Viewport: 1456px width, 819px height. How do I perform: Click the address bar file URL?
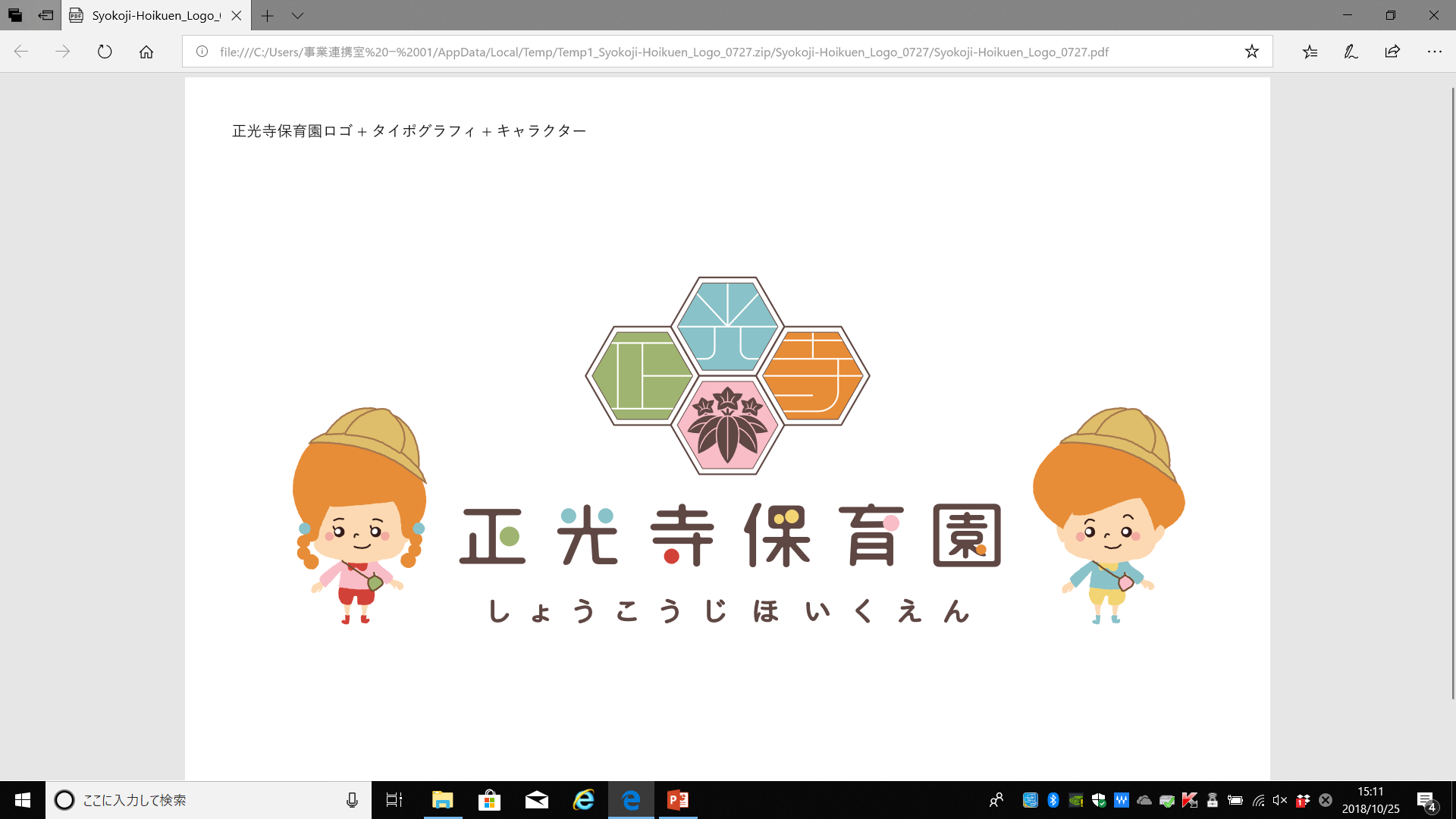tap(664, 52)
